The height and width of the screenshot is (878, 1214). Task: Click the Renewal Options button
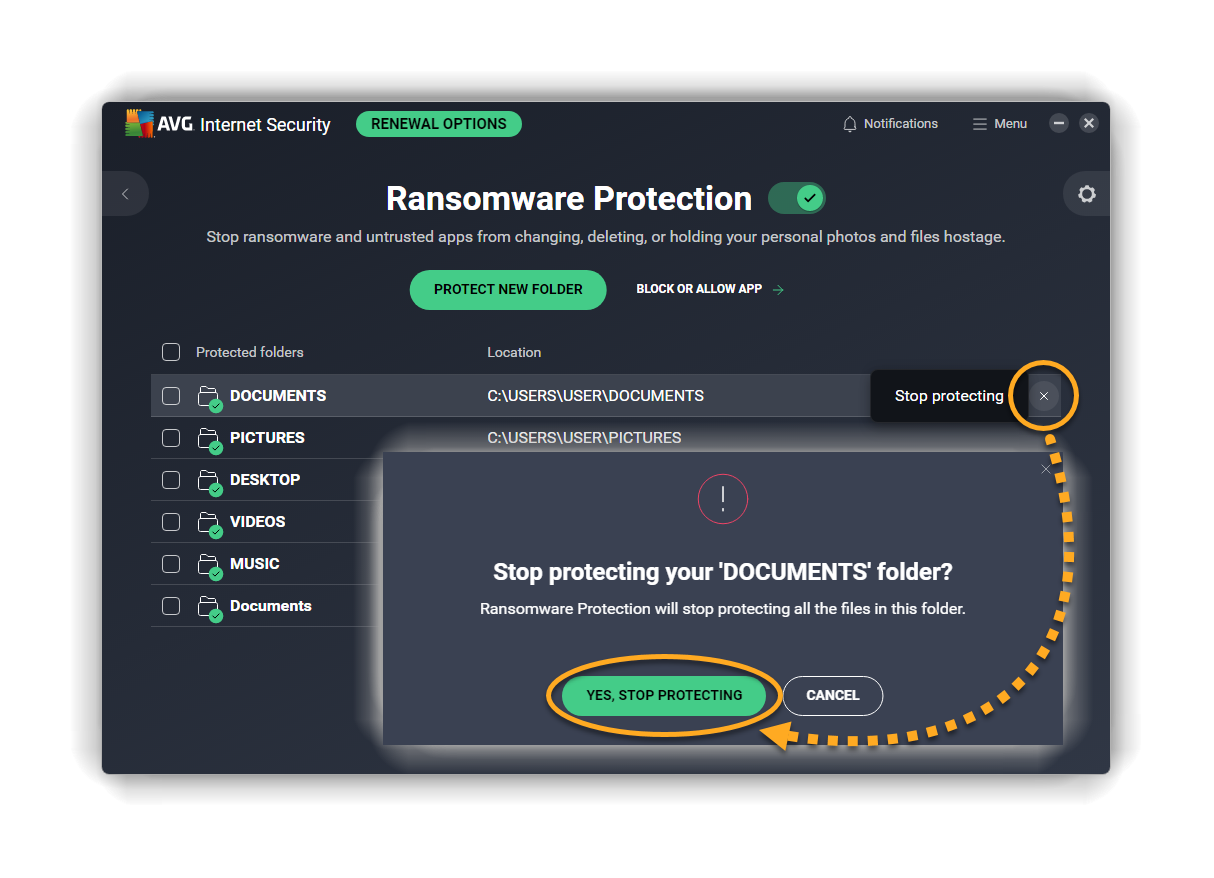438,124
